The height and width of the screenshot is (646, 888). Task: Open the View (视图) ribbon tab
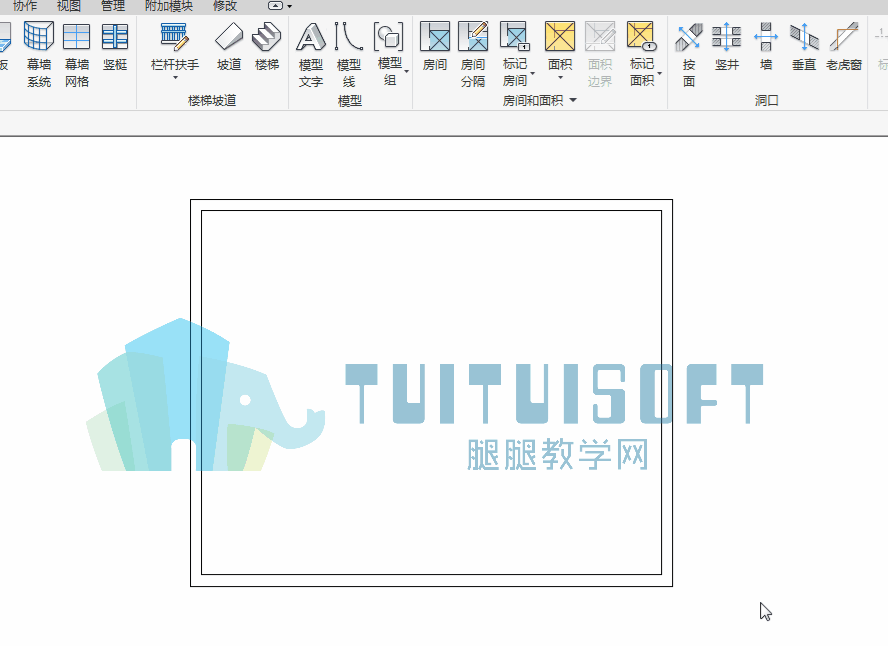click(x=69, y=6)
